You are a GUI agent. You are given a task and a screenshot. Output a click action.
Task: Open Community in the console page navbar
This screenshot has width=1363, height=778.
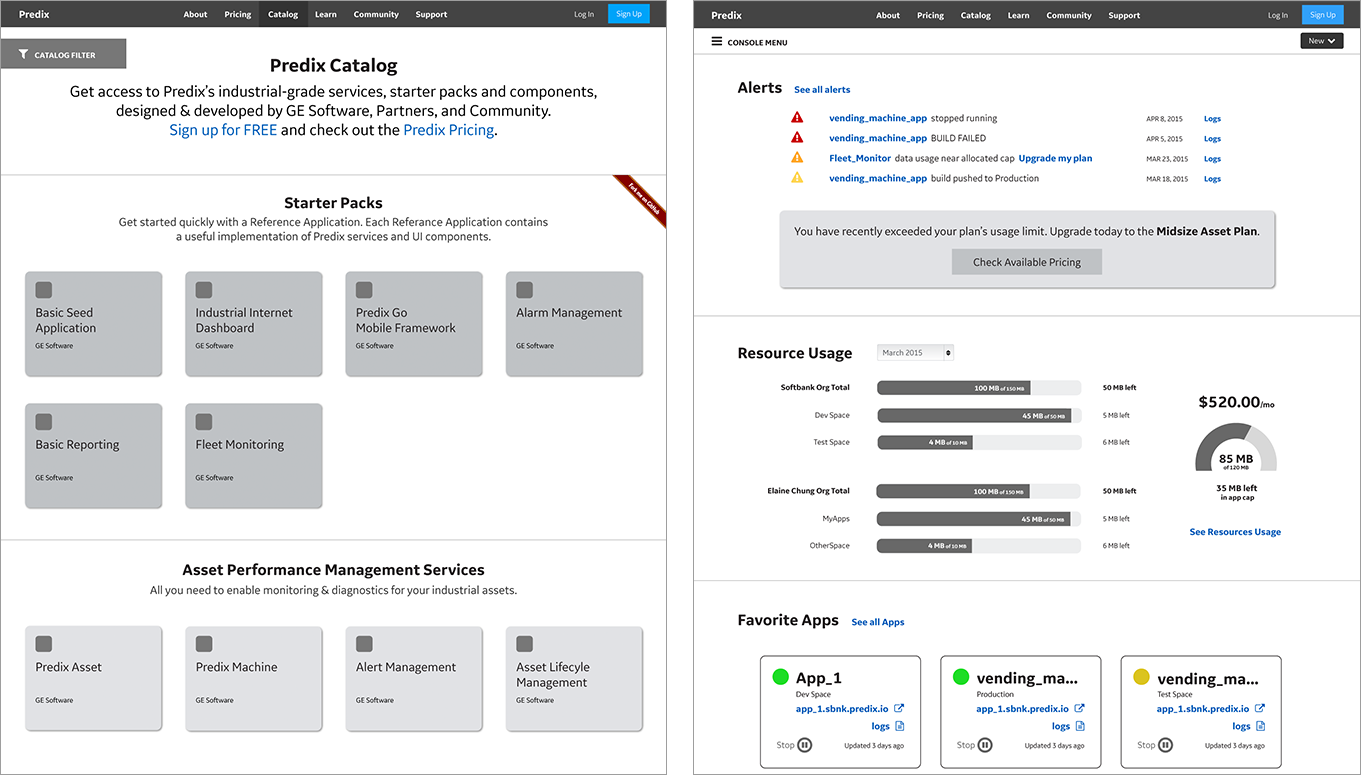pos(1069,15)
